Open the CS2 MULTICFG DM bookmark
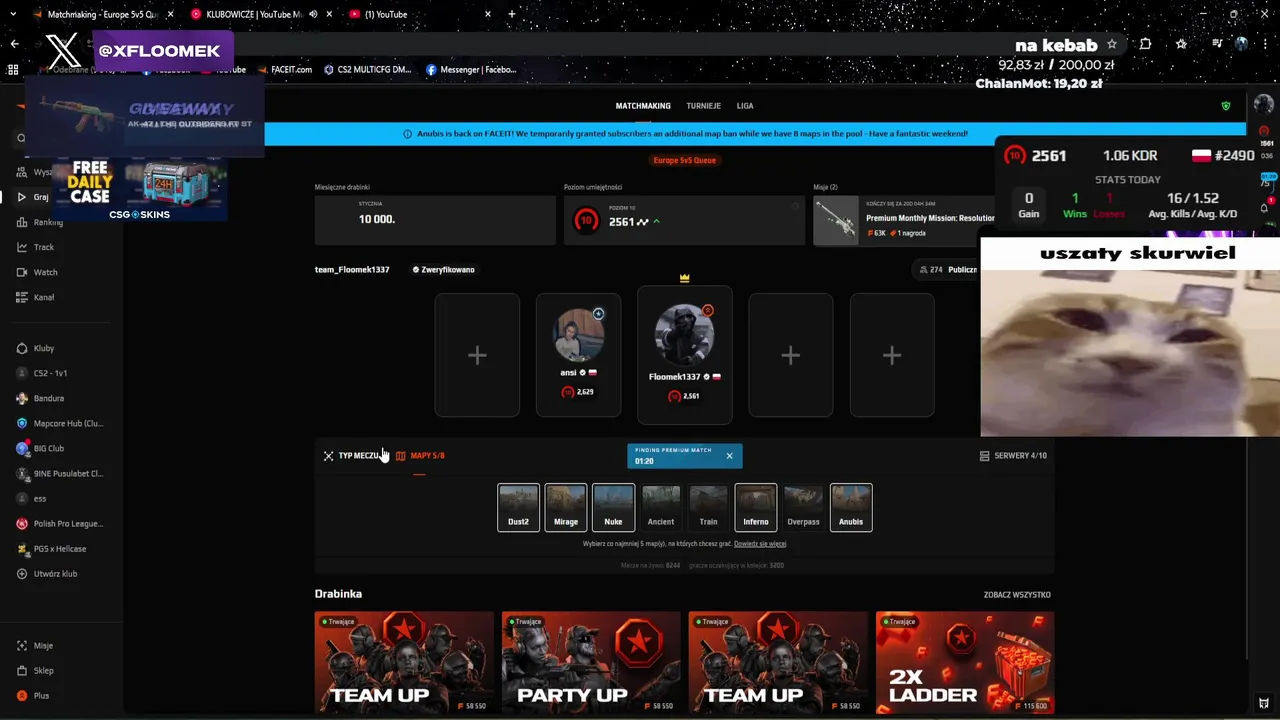 point(367,70)
